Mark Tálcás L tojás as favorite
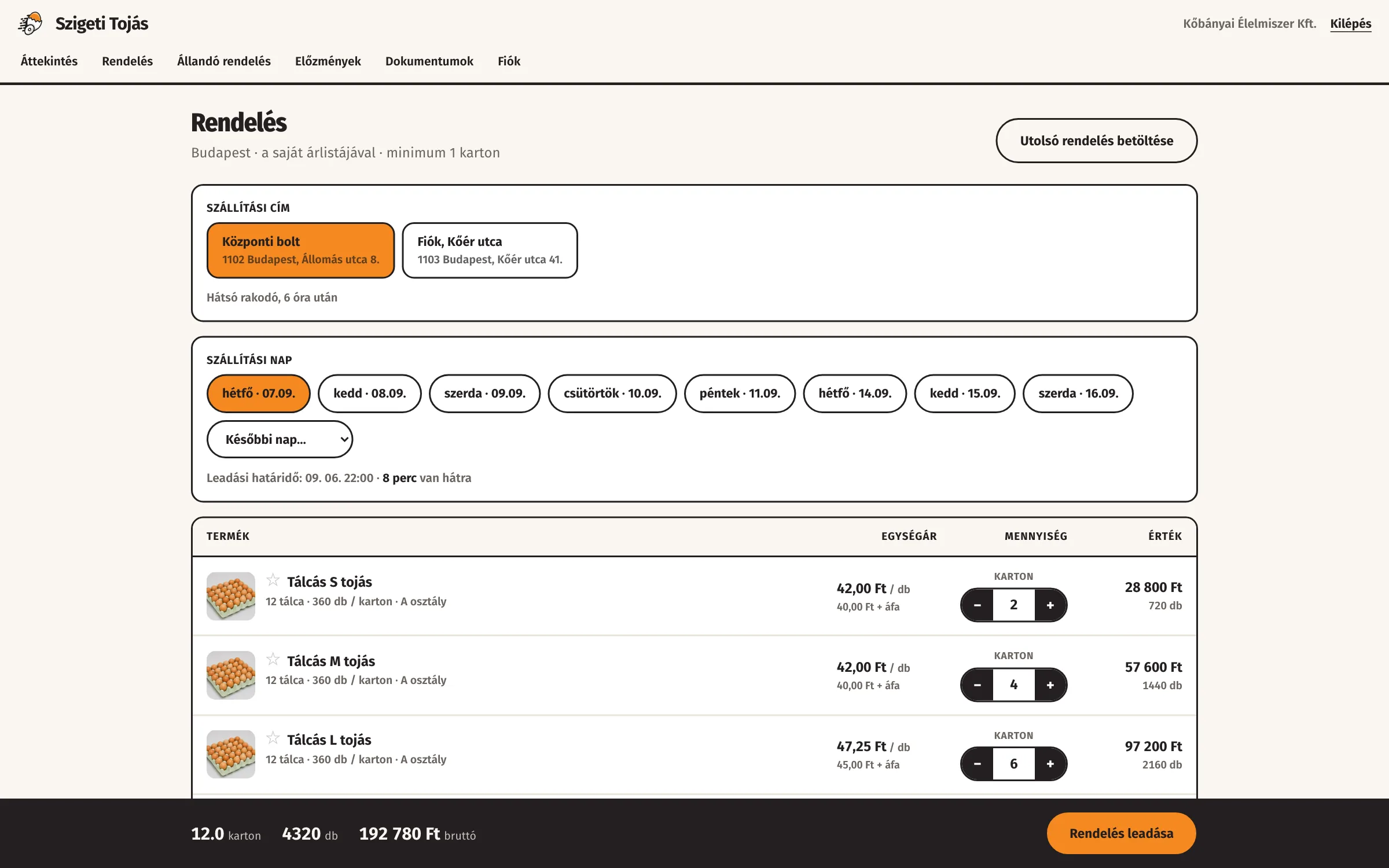This screenshot has height=868, width=1389. [273, 738]
